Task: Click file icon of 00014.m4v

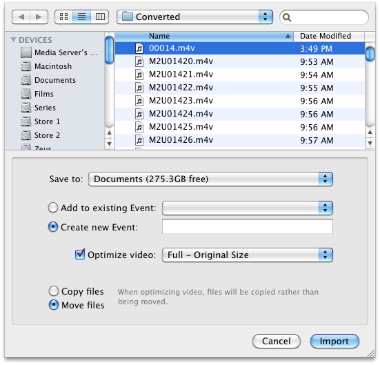Action: point(139,48)
